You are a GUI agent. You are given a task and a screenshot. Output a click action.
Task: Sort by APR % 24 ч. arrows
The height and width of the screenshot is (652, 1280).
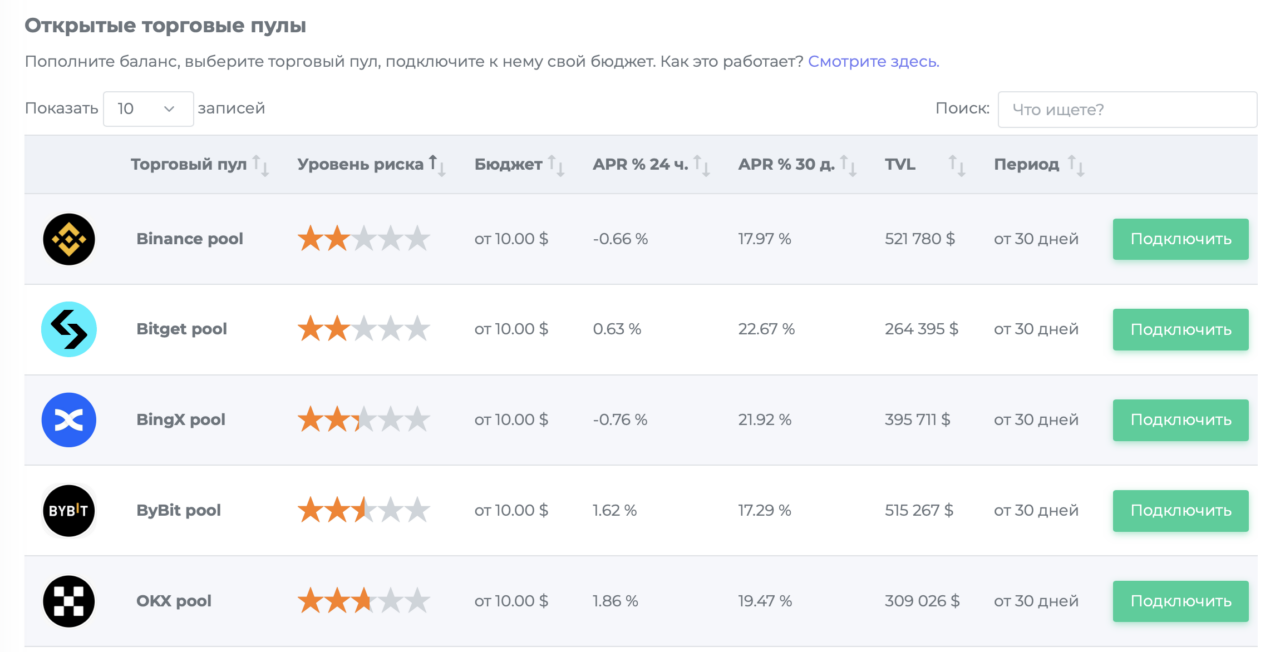click(701, 165)
